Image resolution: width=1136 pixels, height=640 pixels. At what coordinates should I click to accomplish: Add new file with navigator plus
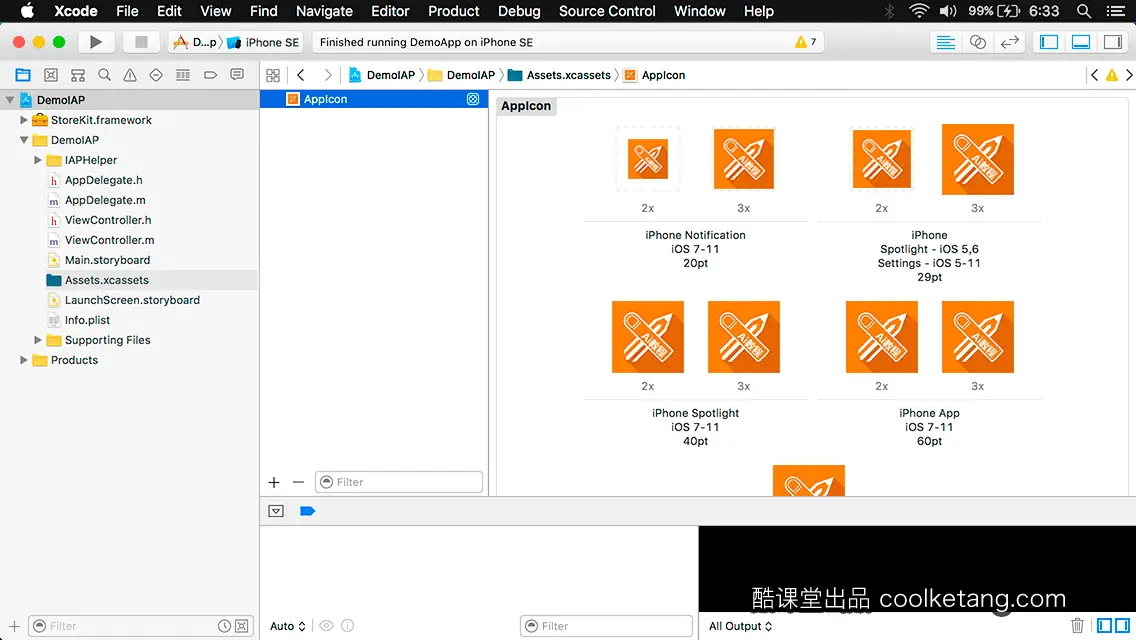pos(14,626)
